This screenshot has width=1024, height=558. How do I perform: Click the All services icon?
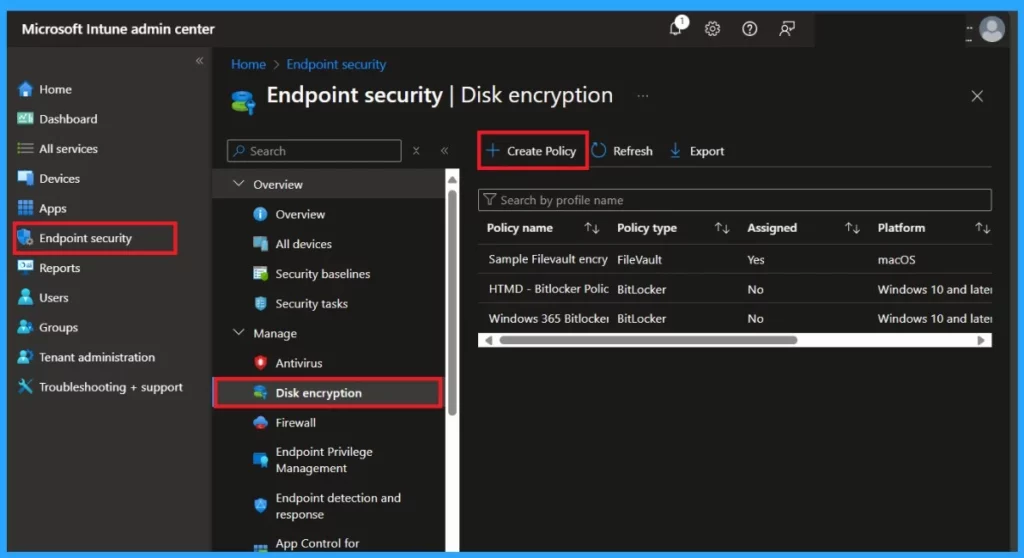click(25, 148)
